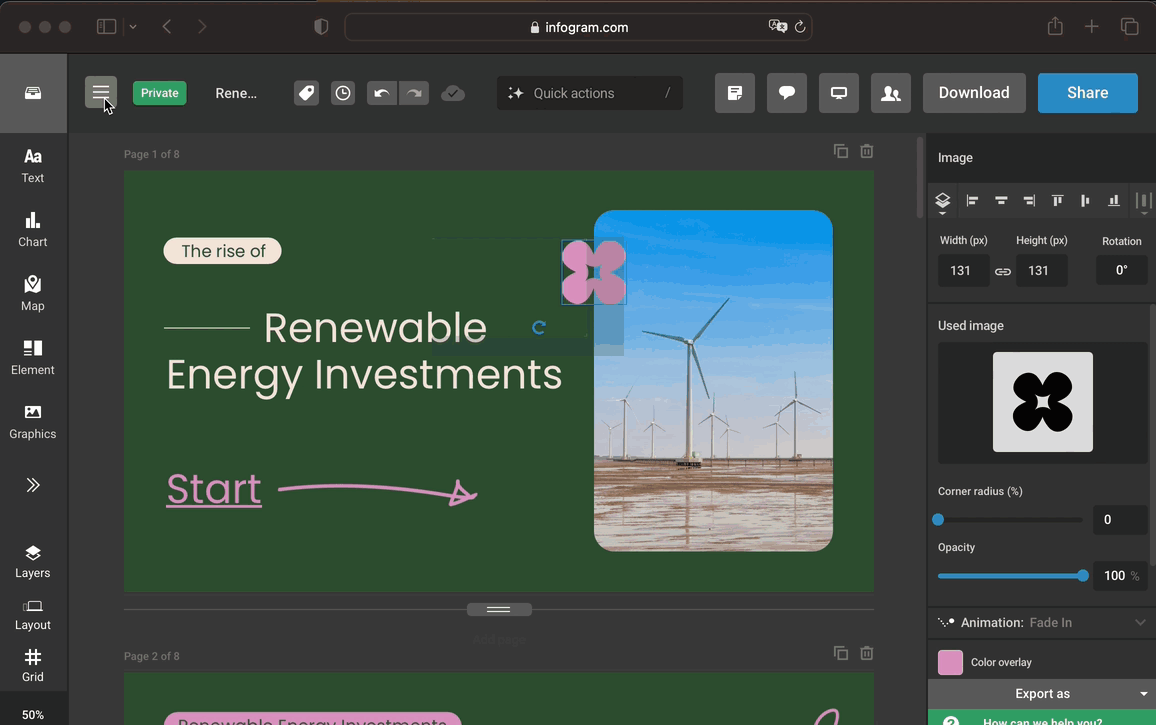
Task: Align selection to vertical middle
Action: pyautogui.click(x=1085, y=201)
